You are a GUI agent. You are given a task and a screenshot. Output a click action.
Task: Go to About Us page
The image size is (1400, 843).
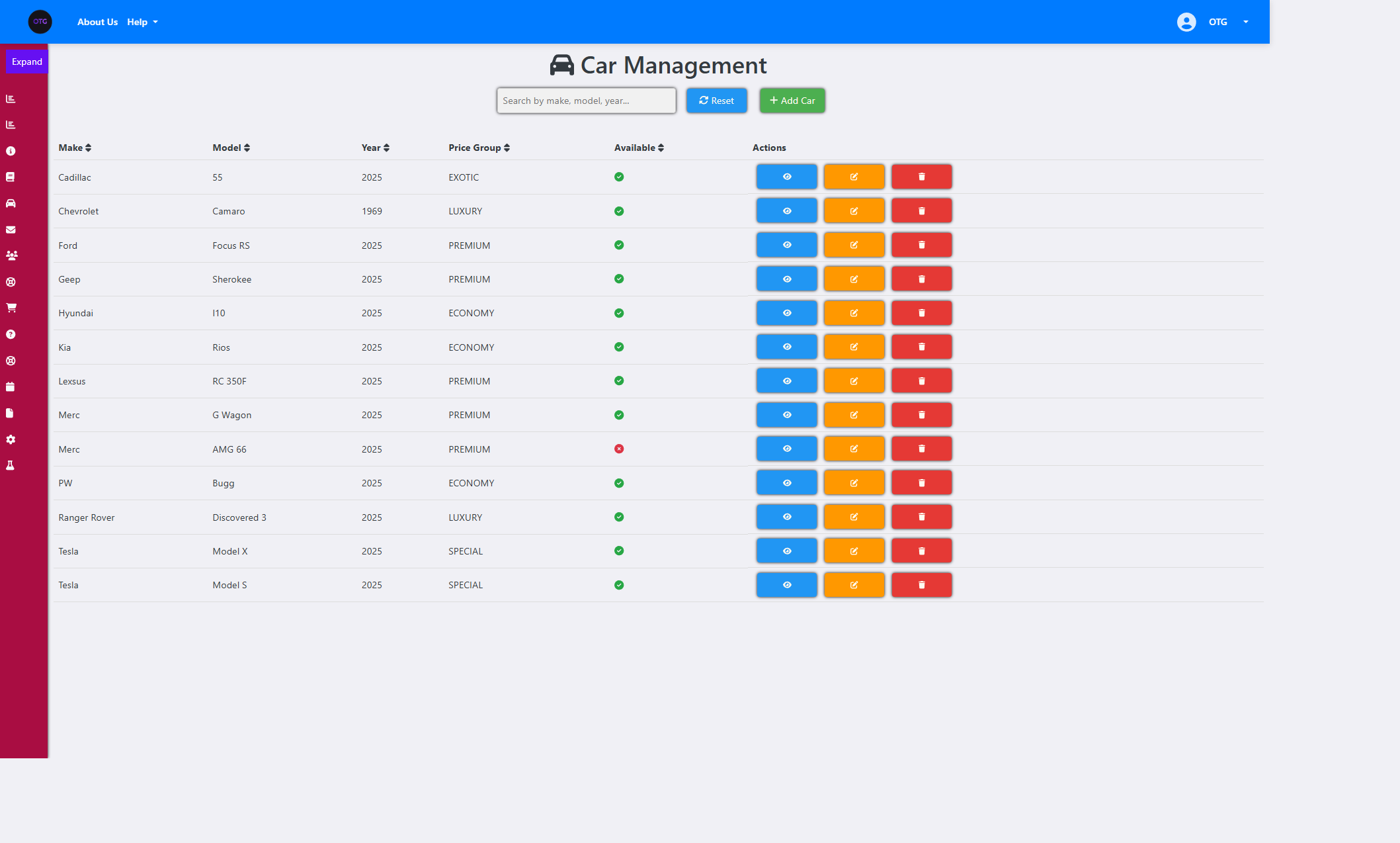tap(97, 22)
